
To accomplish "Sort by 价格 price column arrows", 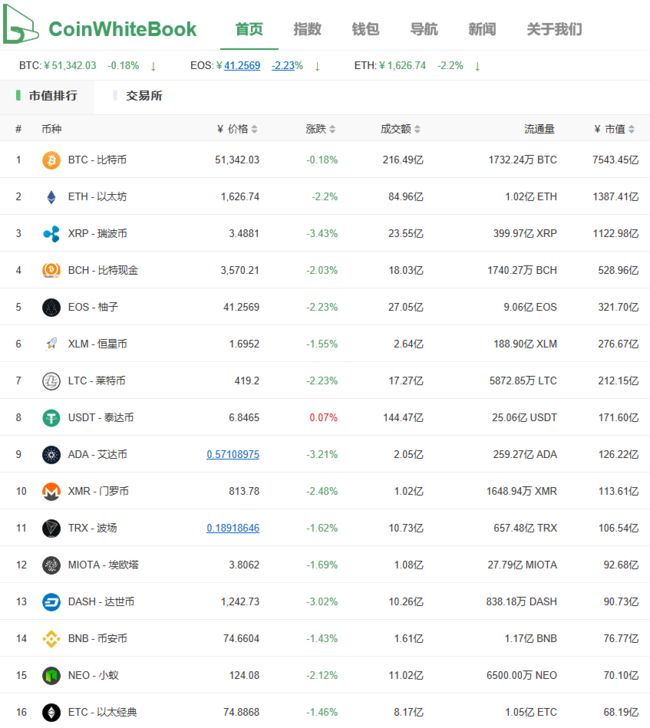I will click(254, 129).
